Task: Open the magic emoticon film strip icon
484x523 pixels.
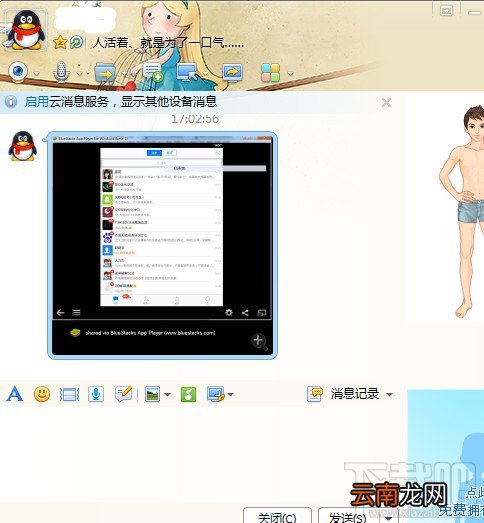Action: [x=69, y=395]
